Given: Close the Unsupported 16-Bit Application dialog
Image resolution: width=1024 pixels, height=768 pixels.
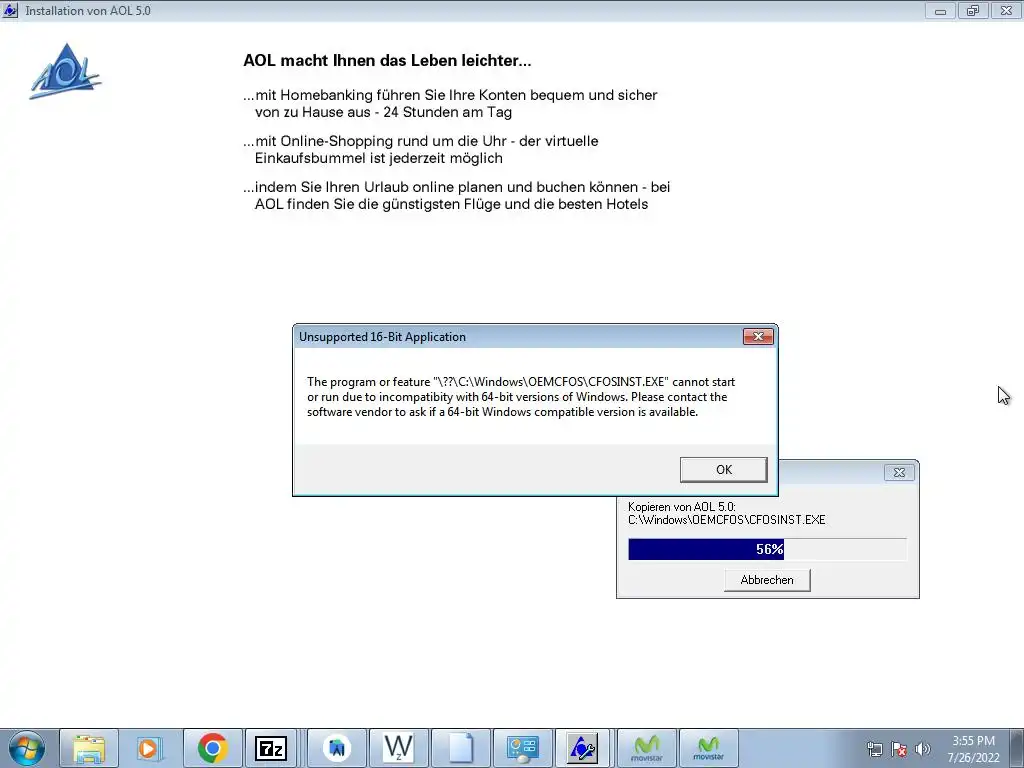Looking at the screenshot, I should pos(758,336).
